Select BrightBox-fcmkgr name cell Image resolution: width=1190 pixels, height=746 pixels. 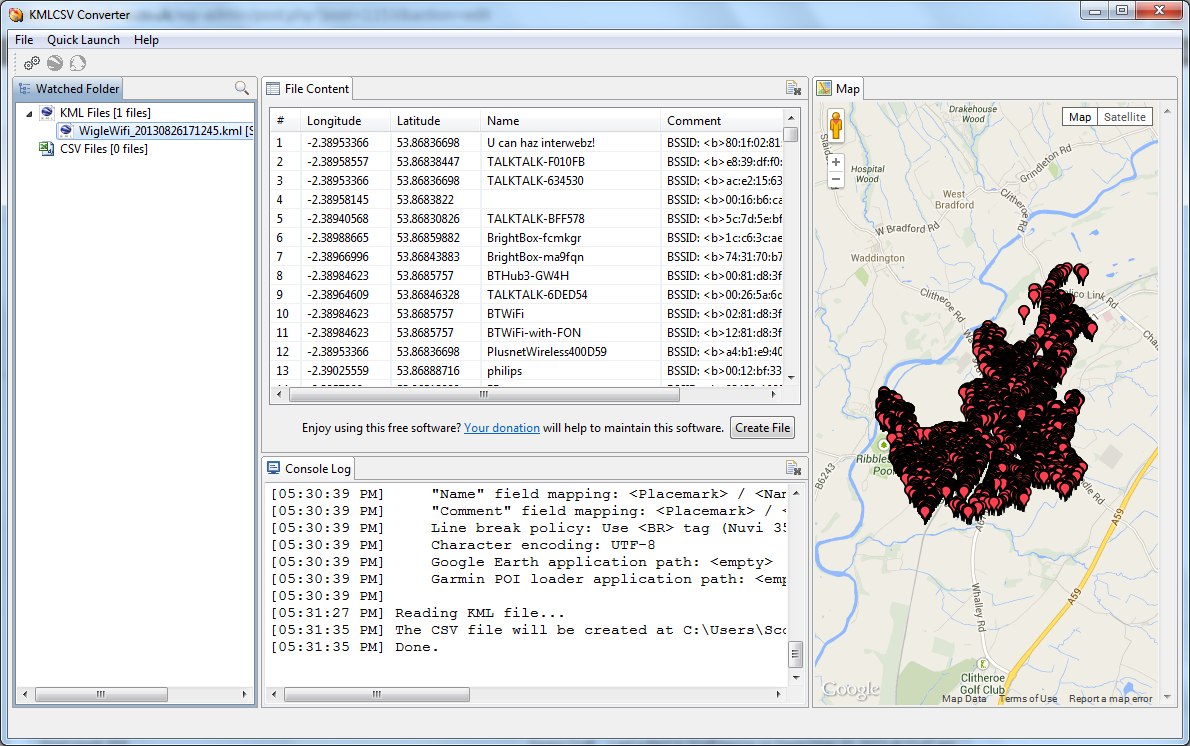pyautogui.click(x=571, y=238)
